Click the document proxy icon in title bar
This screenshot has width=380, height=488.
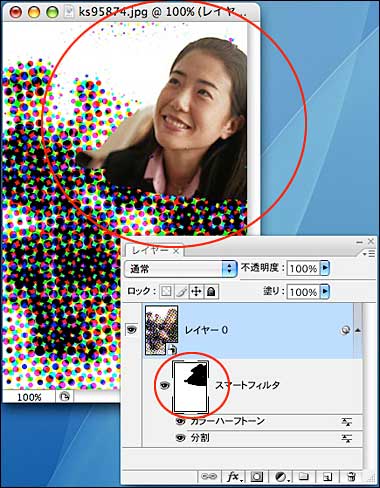coord(69,12)
